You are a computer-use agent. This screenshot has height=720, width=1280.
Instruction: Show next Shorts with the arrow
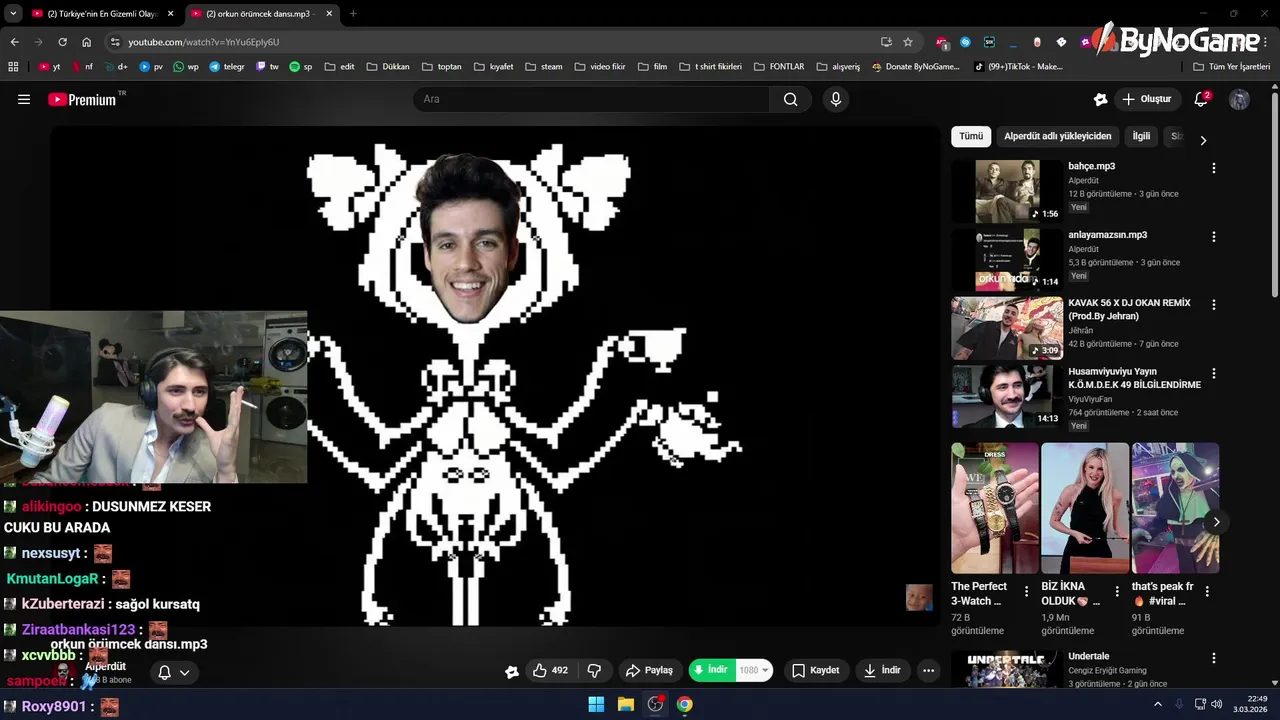click(1216, 522)
